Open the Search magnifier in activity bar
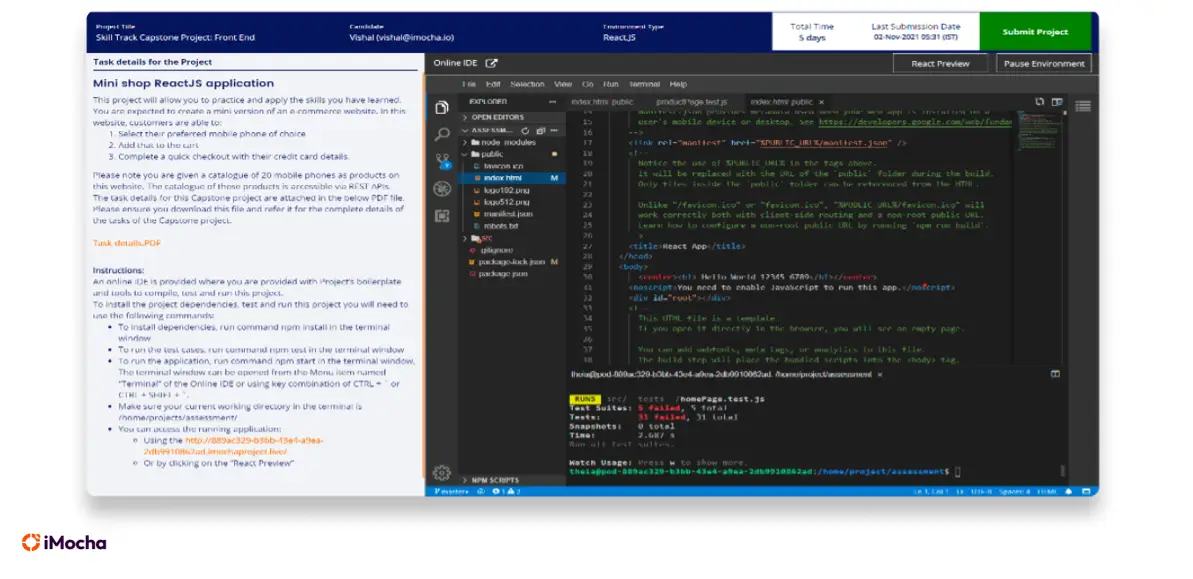Screen dimensions: 1193x579 pyautogui.click(x=442, y=135)
